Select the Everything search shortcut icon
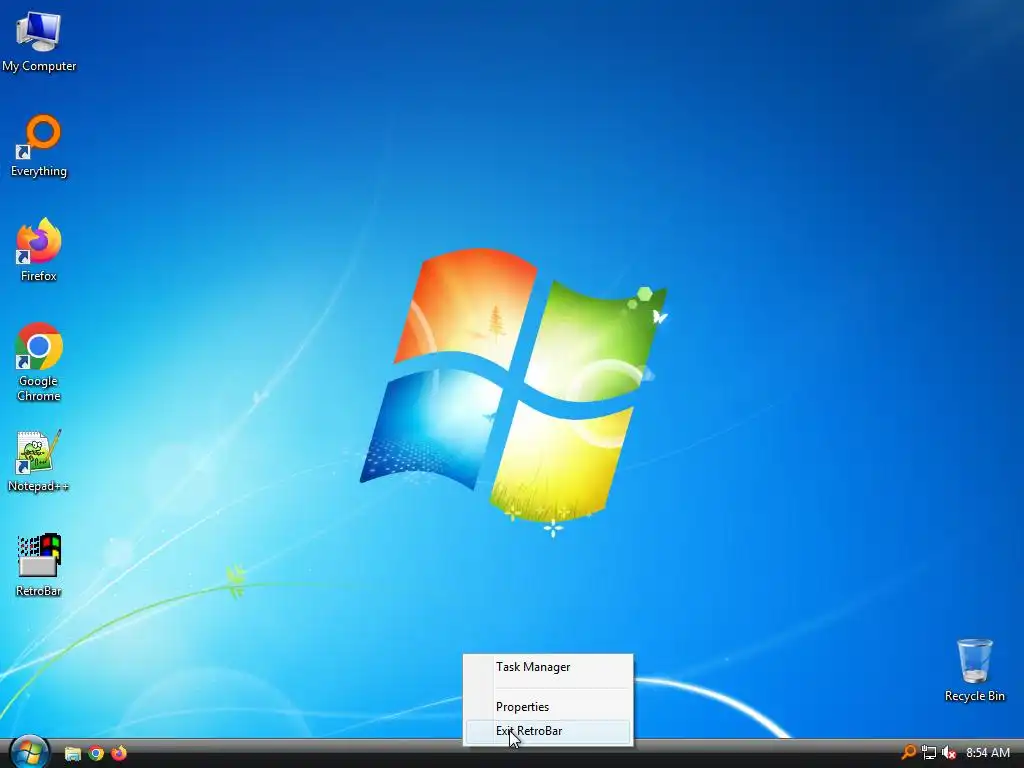This screenshot has height=768, width=1024. point(39,146)
